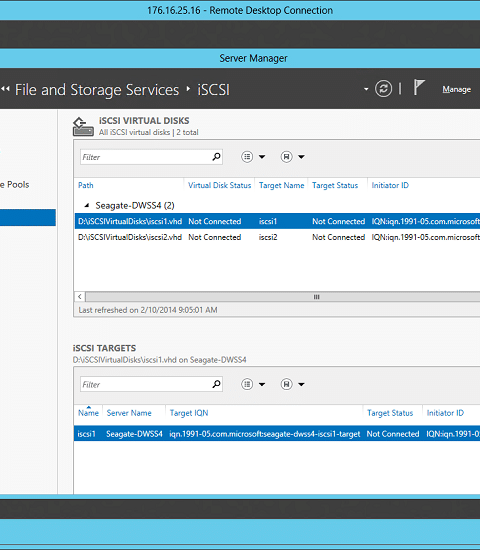
Task: Open the Manage menu
Action: pos(456,89)
